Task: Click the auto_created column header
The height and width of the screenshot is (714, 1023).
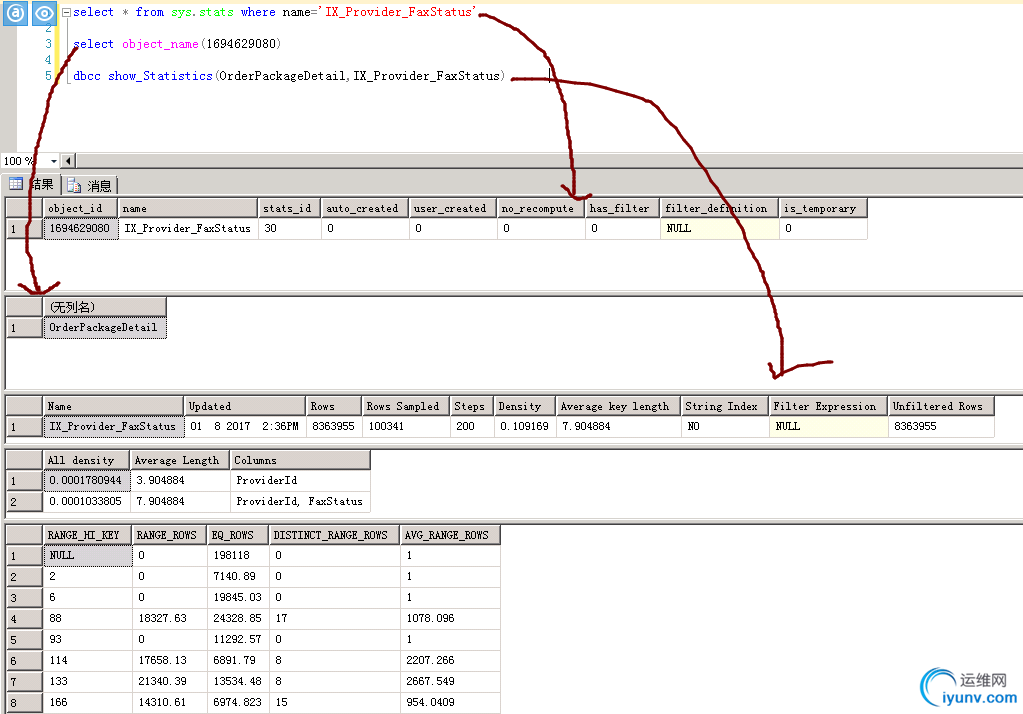Action: coord(364,208)
